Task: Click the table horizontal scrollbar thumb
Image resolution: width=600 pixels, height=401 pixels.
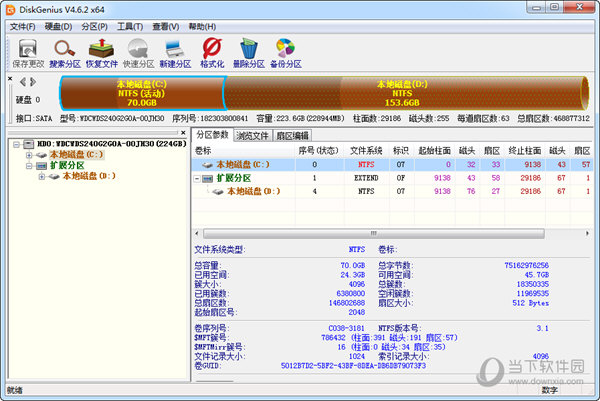Action: (374, 233)
